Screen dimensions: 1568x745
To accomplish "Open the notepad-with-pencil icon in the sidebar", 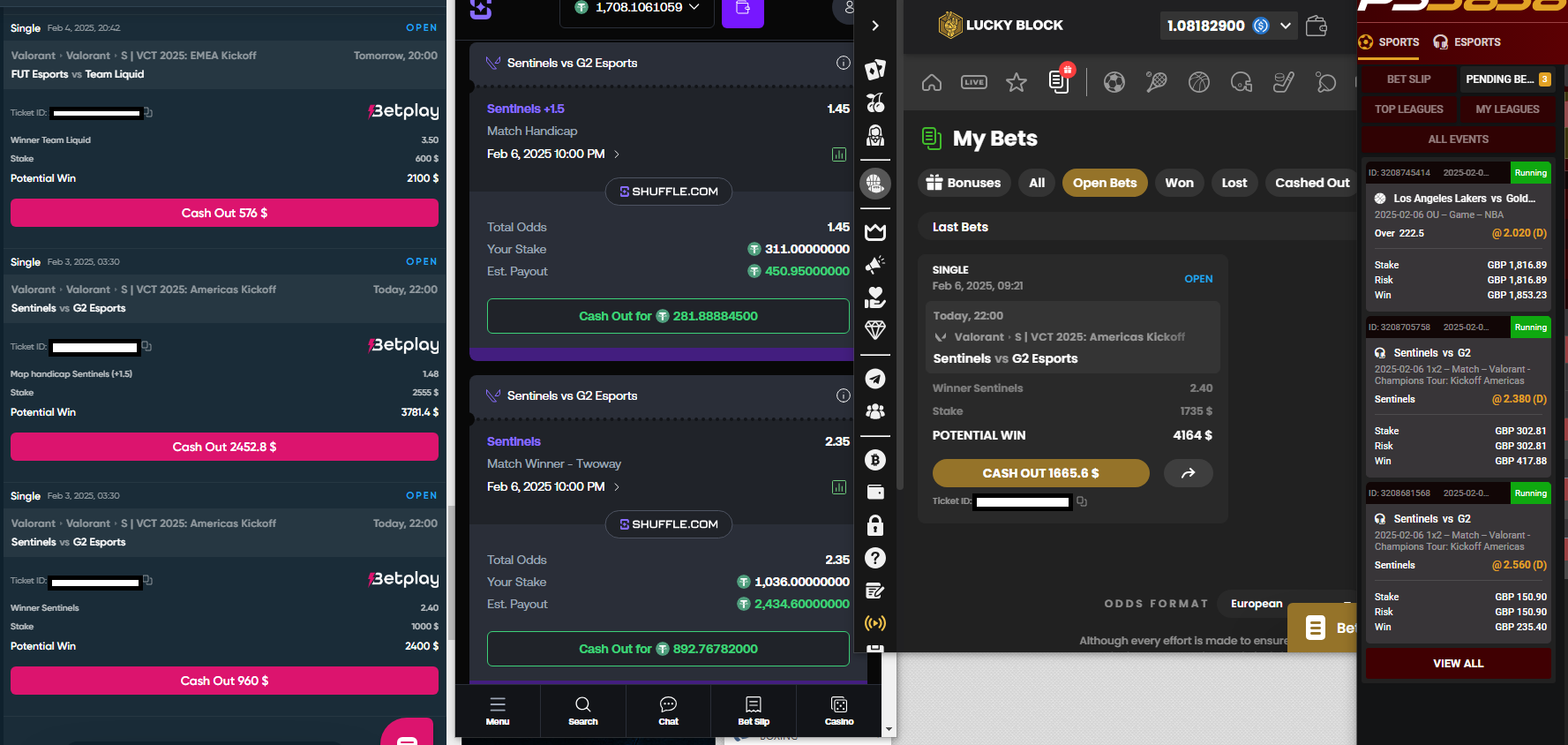I will pos(874,591).
